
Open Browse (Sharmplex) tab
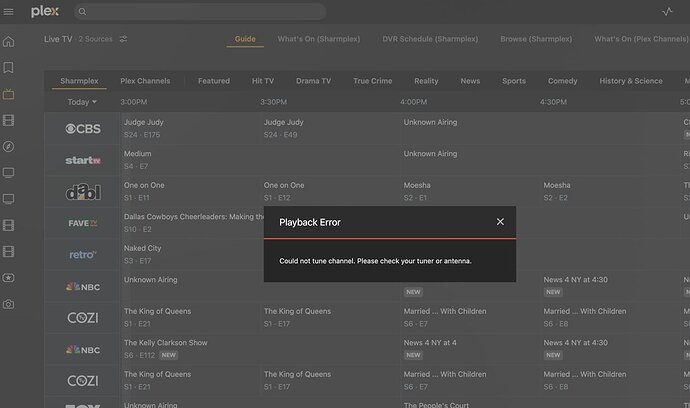click(536, 39)
